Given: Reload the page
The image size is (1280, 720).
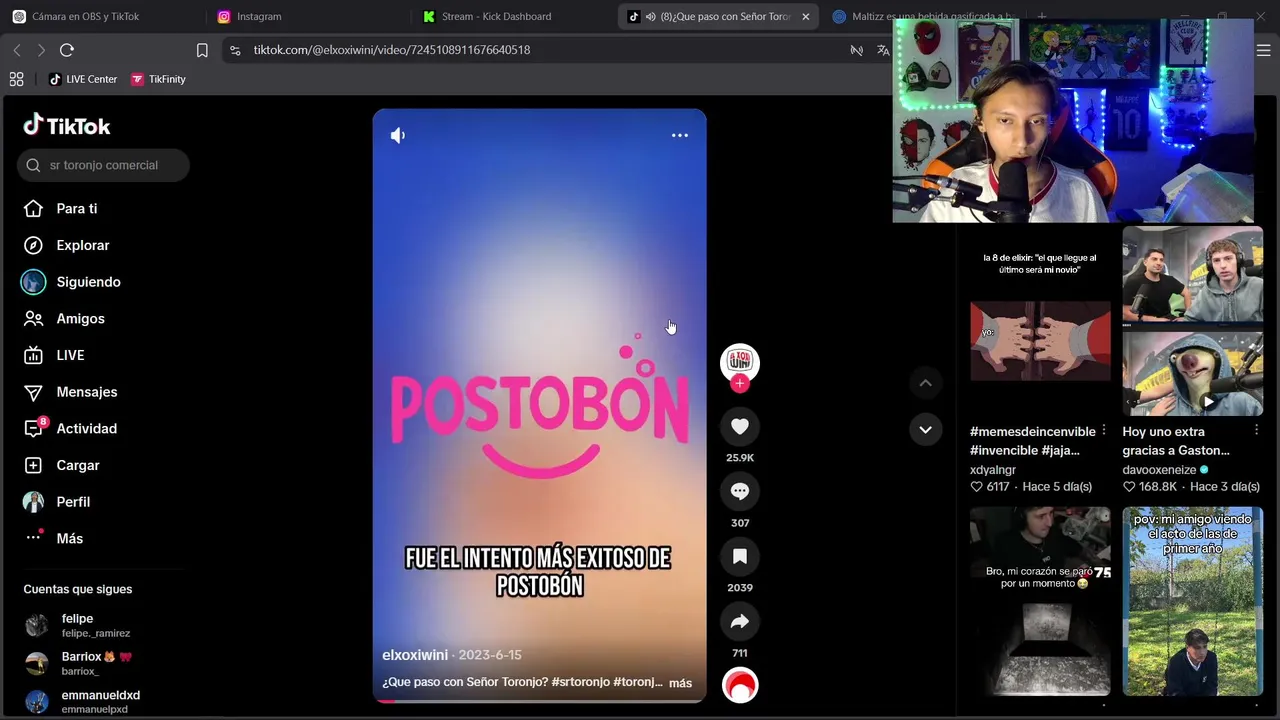Looking at the screenshot, I should click(67, 50).
